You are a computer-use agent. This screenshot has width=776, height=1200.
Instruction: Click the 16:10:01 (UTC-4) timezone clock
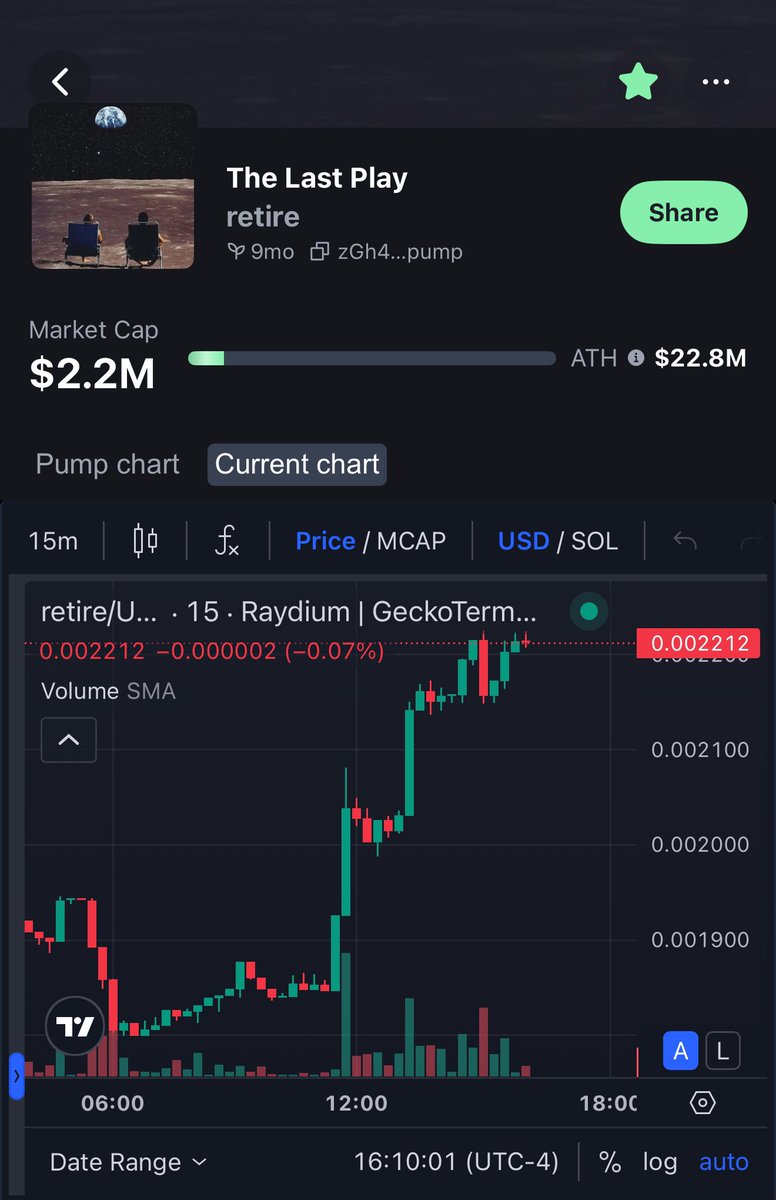[x=456, y=1162]
